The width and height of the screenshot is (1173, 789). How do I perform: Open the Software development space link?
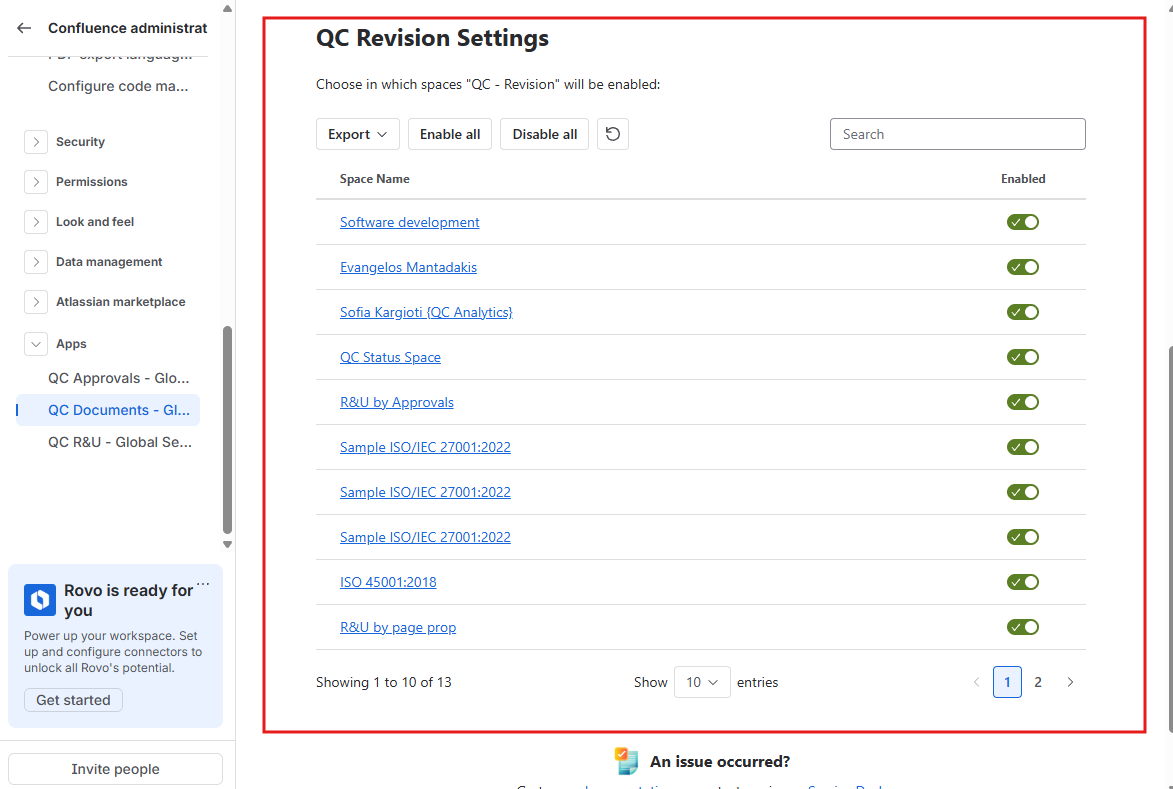409,222
